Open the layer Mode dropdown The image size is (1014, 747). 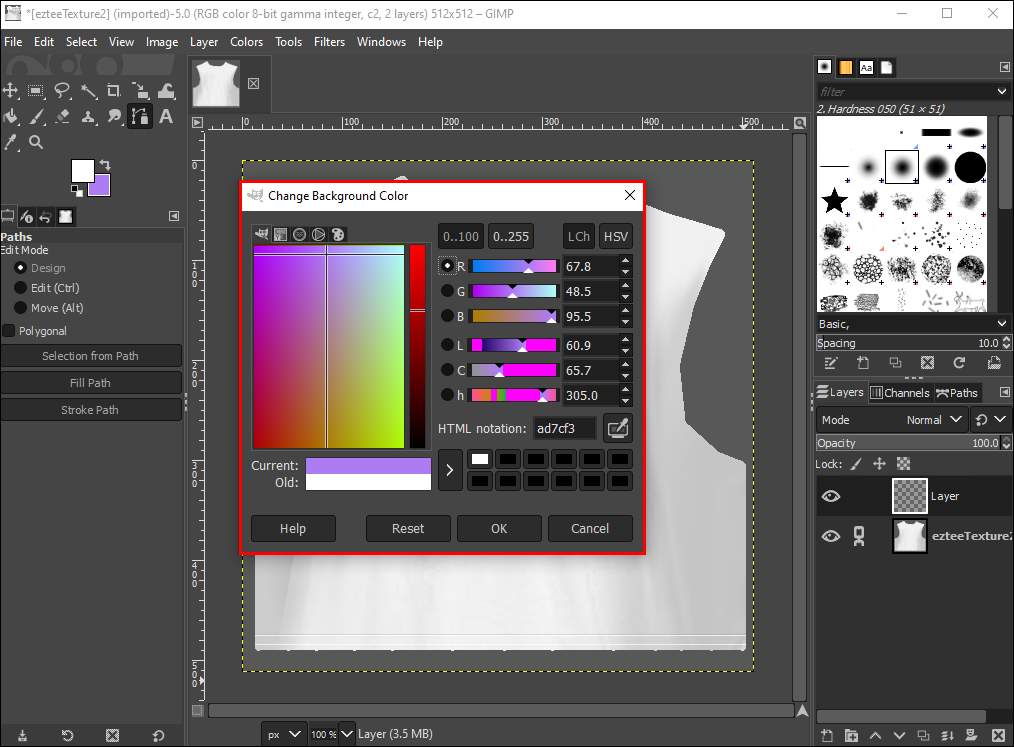[x=891, y=420]
